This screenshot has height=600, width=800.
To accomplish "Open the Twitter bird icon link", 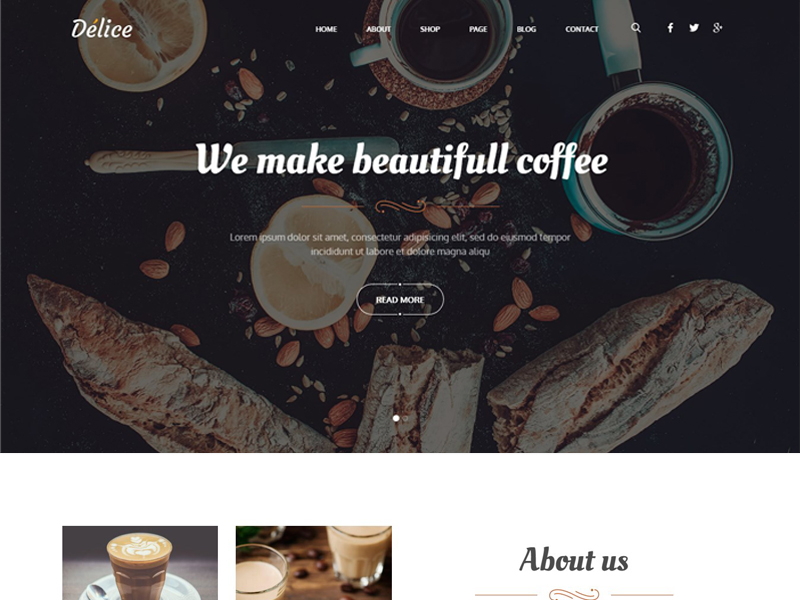I will pos(694,28).
